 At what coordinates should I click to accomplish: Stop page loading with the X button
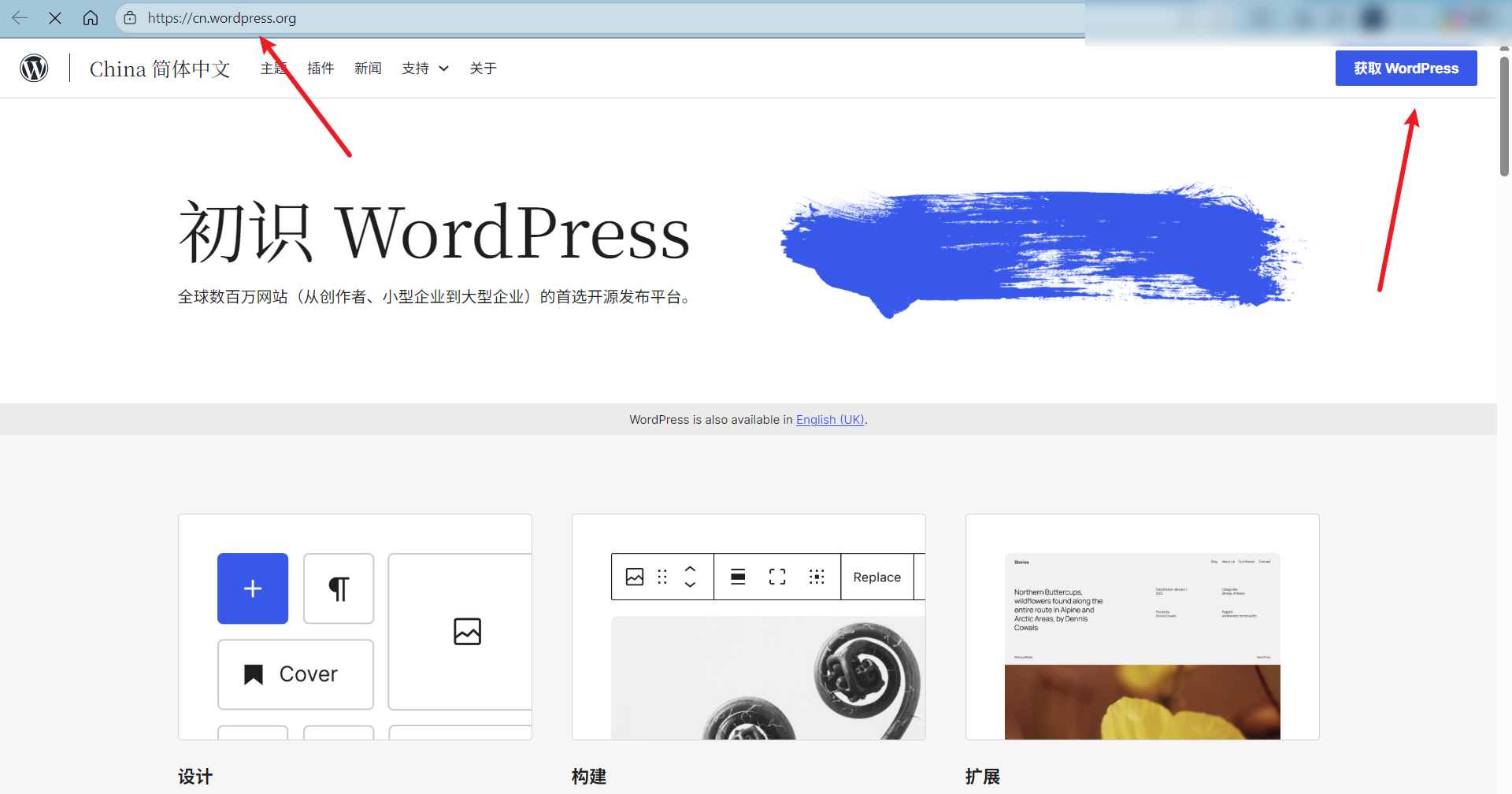click(55, 17)
